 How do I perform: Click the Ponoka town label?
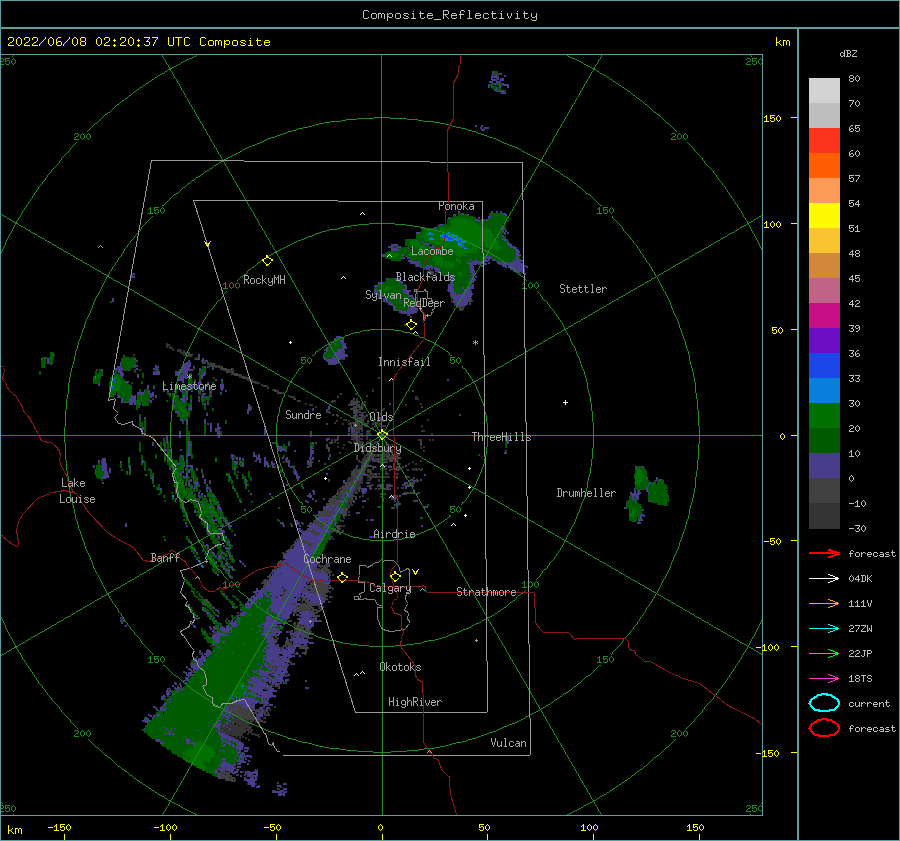[456, 206]
